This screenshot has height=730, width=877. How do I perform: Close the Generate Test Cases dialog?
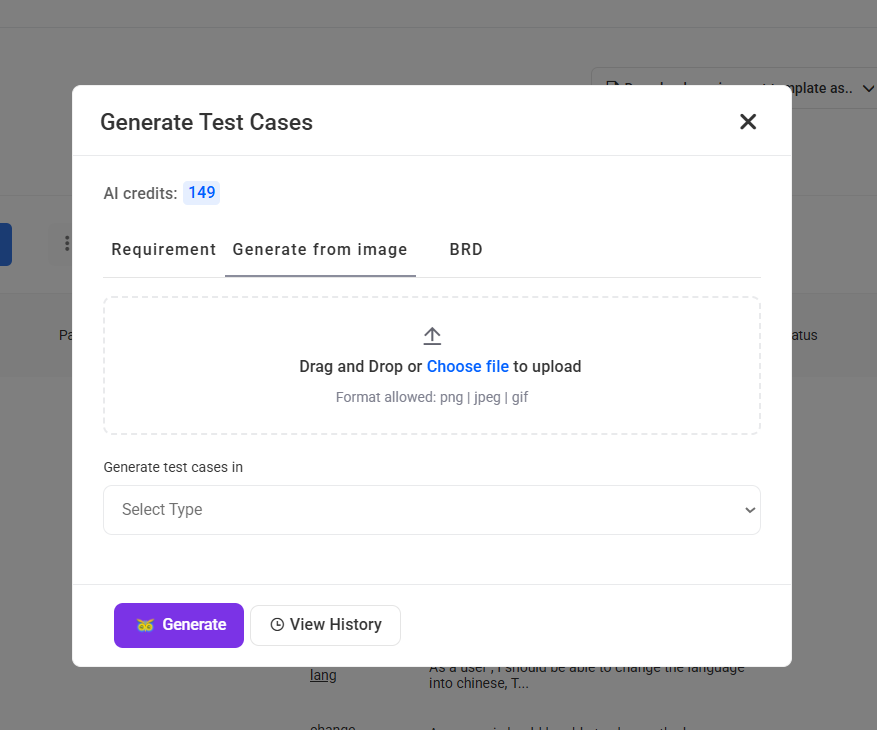coord(748,122)
